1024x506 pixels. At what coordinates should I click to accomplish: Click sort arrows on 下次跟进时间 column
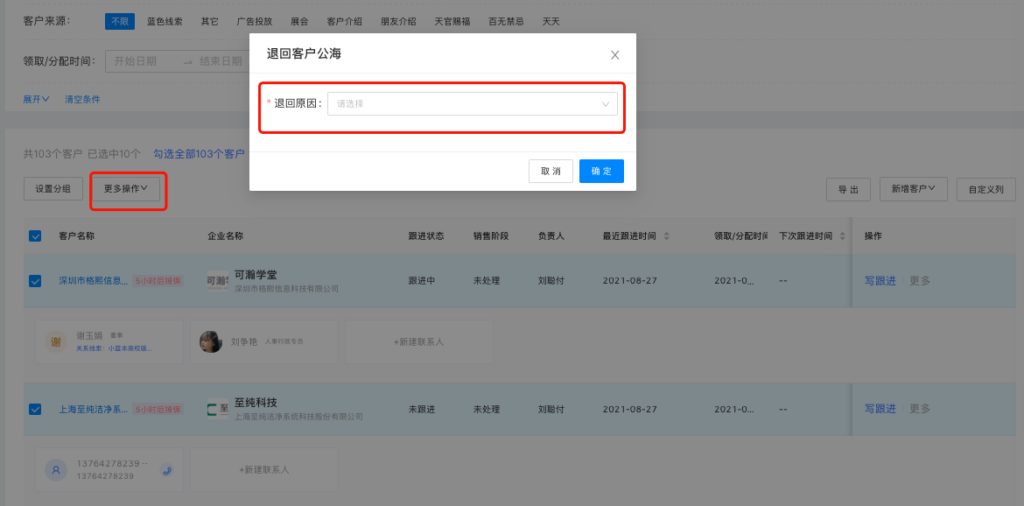click(841, 236)
